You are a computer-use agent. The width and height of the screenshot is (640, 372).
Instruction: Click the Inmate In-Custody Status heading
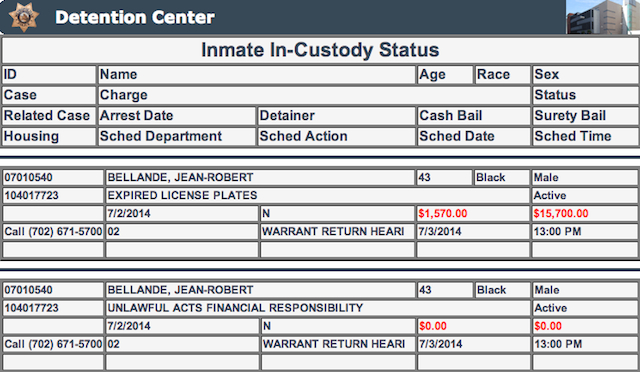(x=320, y=50)
